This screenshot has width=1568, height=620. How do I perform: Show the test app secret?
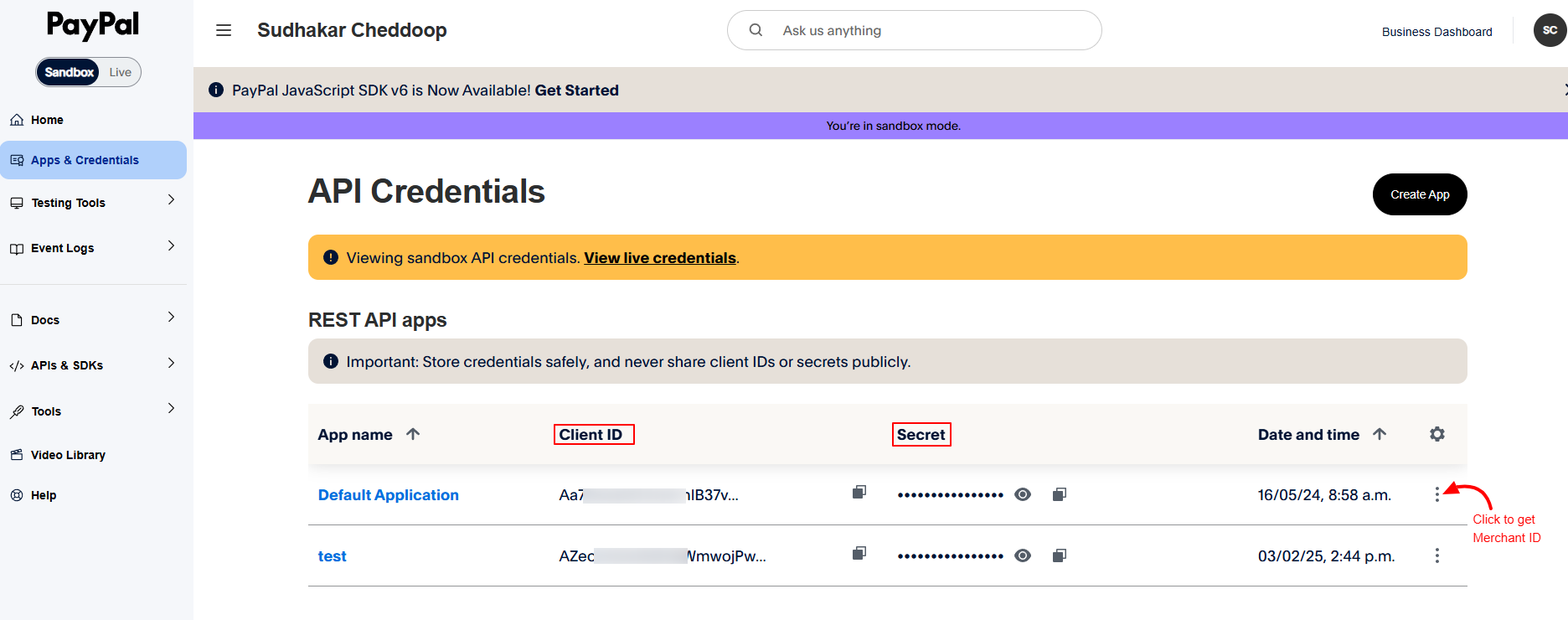click(x=1022, y=556)
